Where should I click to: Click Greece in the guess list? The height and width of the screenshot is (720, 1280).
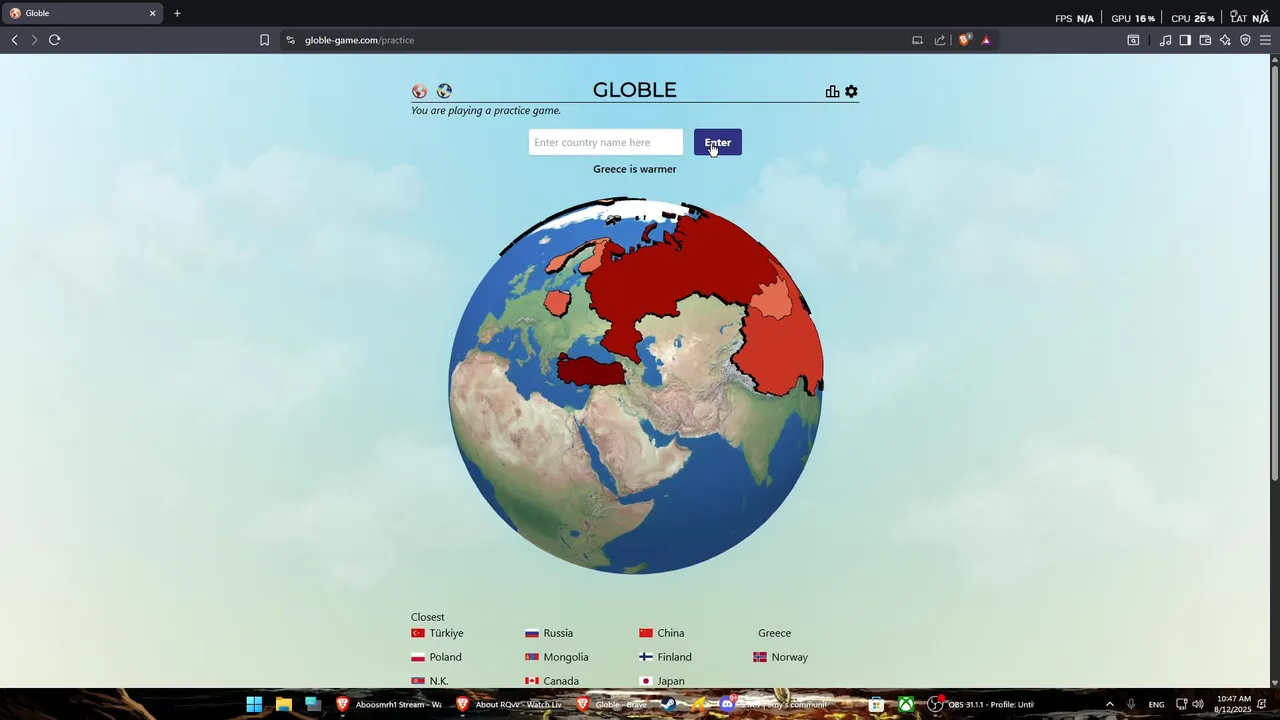774,633
